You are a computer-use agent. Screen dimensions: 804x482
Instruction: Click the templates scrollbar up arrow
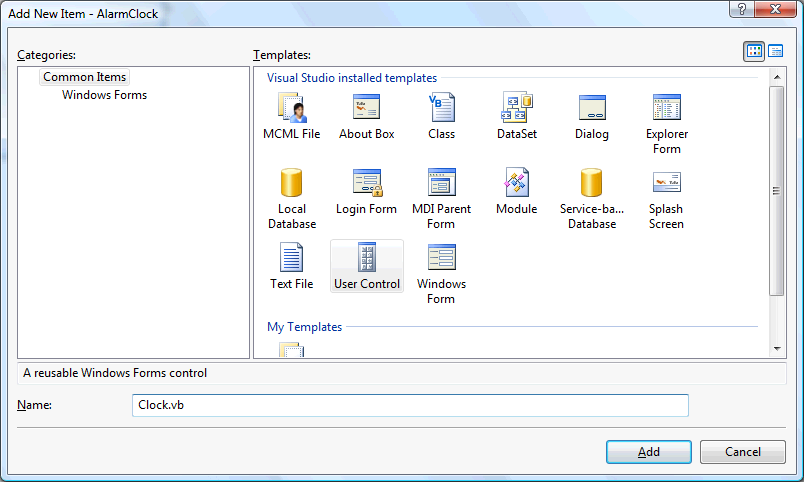(777, 77)
